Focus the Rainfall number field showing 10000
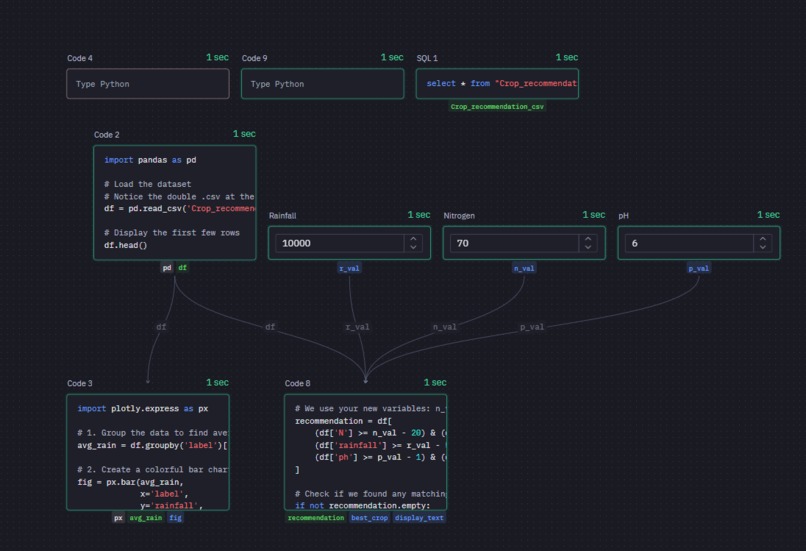The width and height of the screenshot is (806, 551). pos(340,243)
